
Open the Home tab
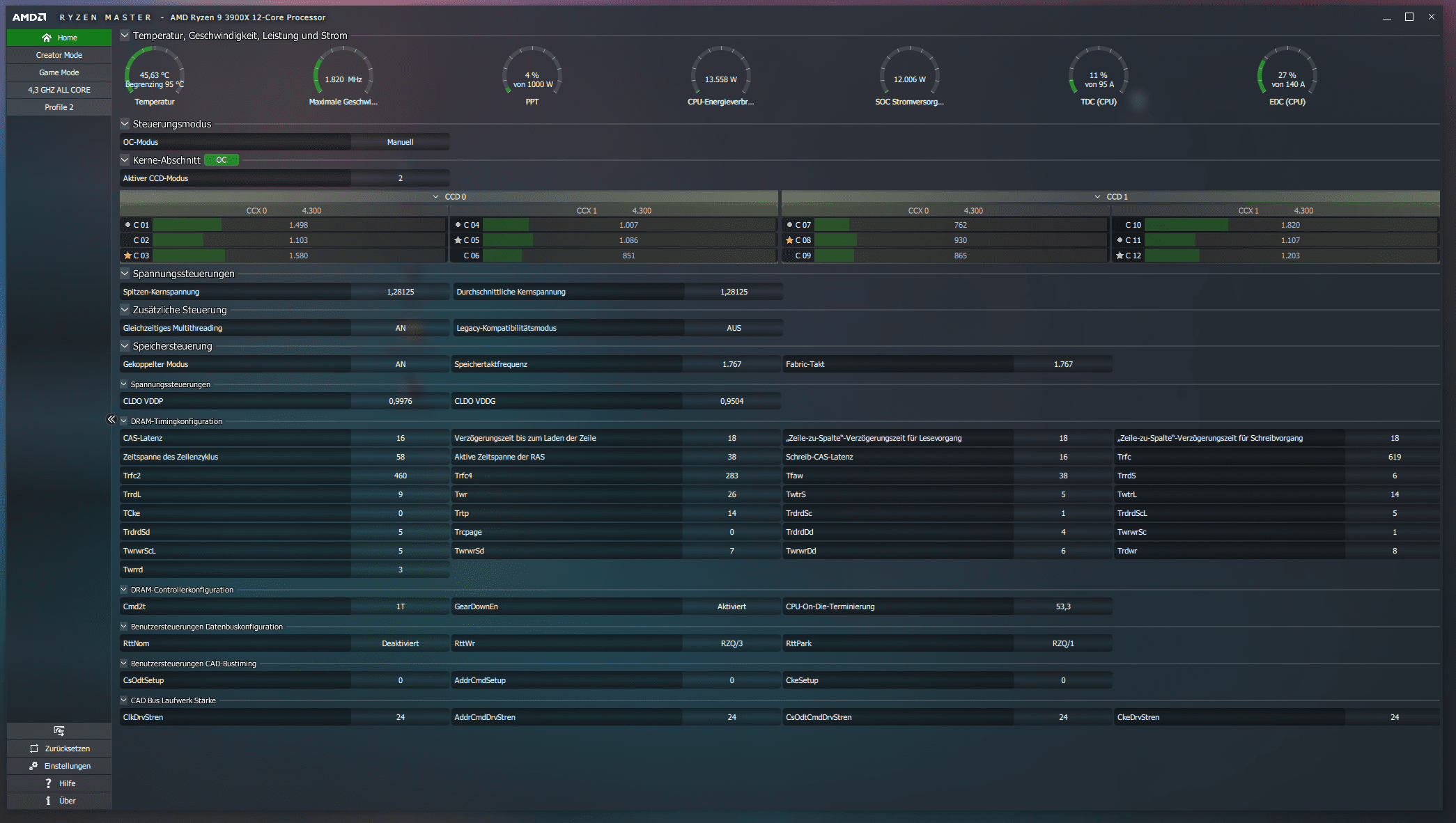coord(59,38)
